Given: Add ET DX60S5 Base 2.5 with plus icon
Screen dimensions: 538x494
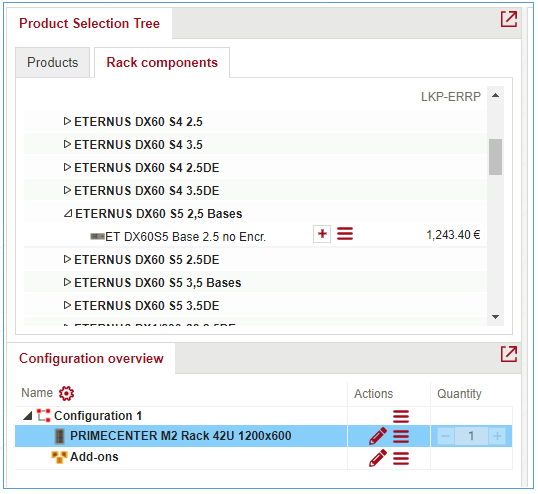Looking at the screenshot, I should click(322, 234).
